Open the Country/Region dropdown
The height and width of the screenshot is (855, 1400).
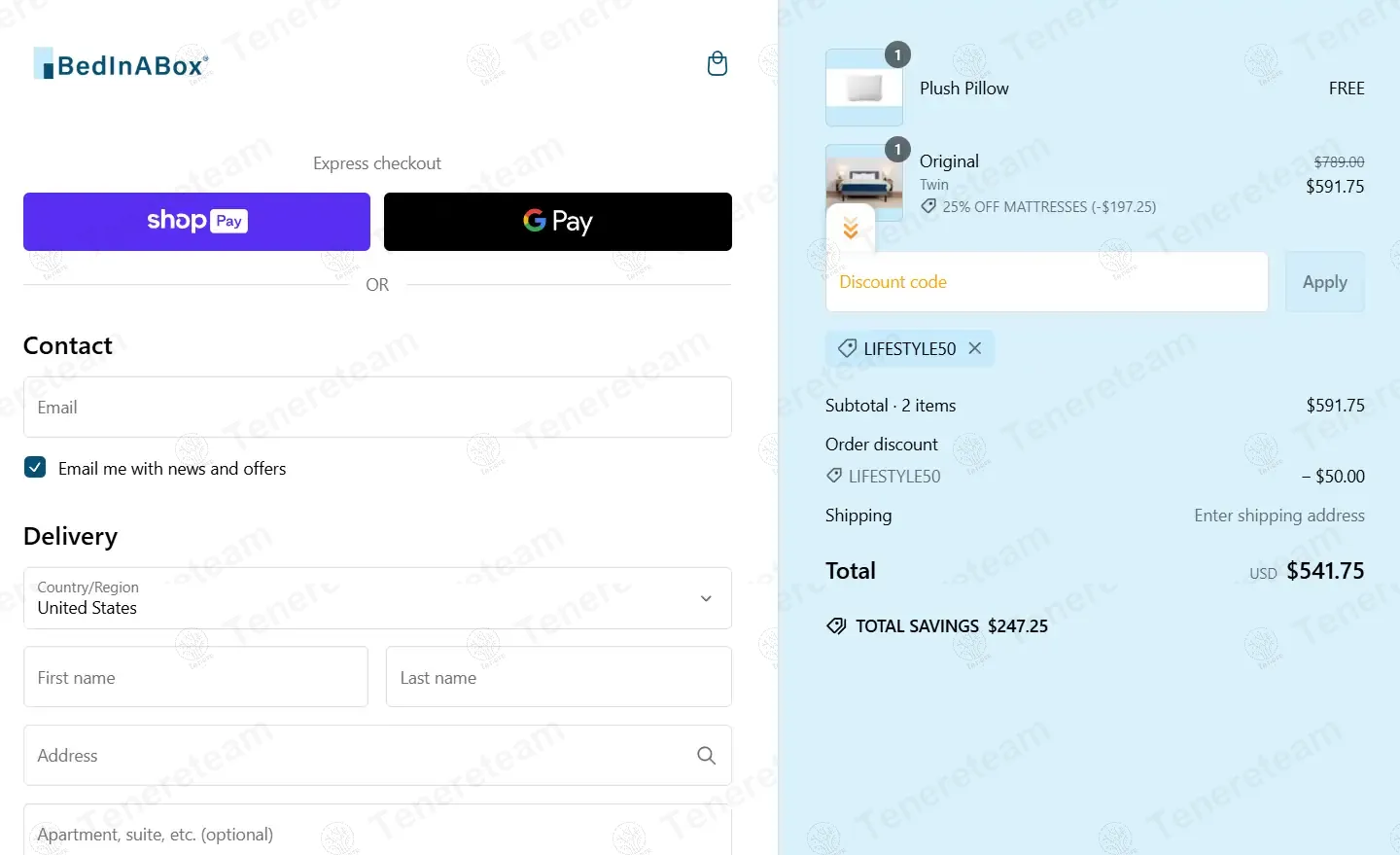(377, 598)
